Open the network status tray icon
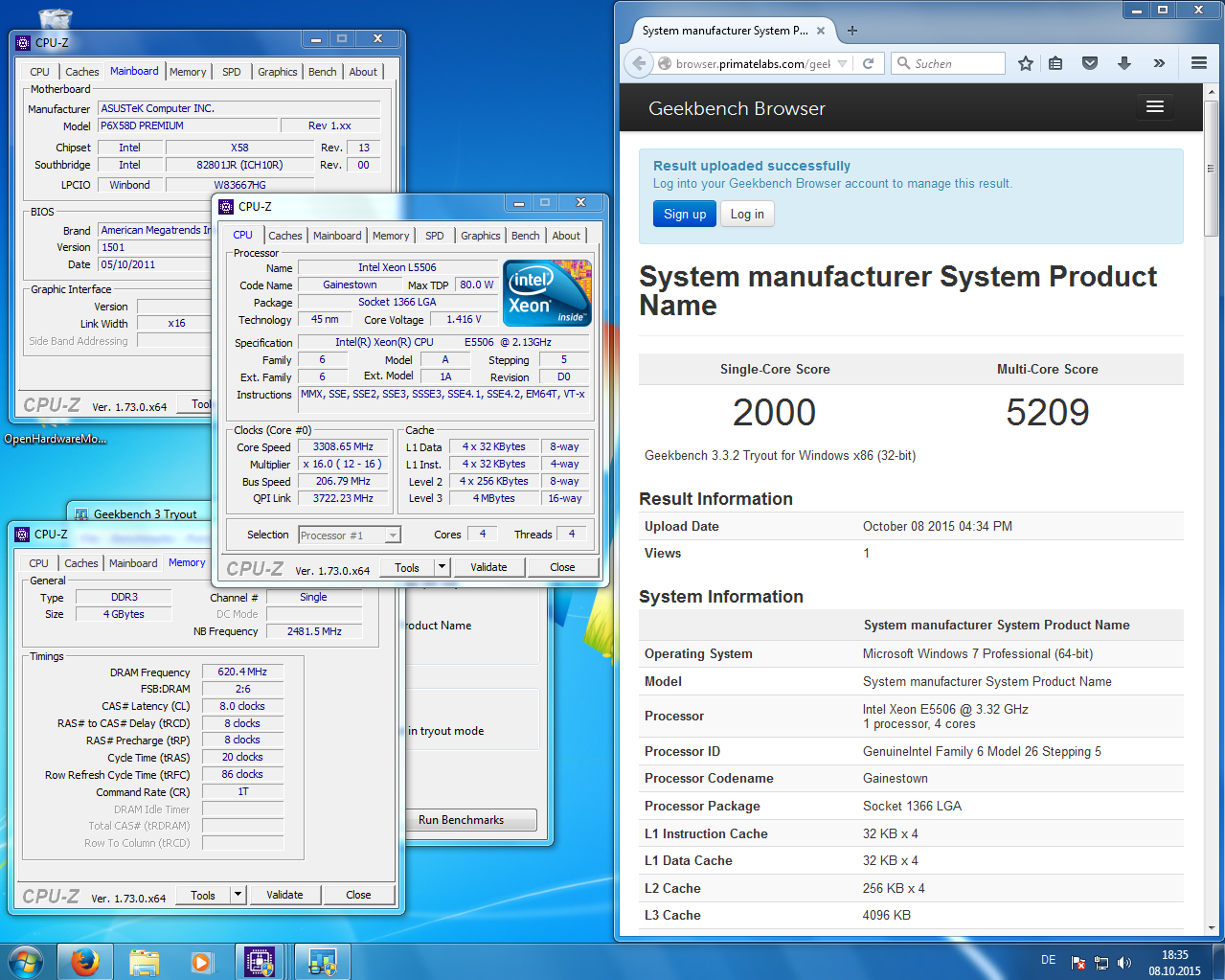Screen dimensions: 1225x980 [x=1101, y=963]
